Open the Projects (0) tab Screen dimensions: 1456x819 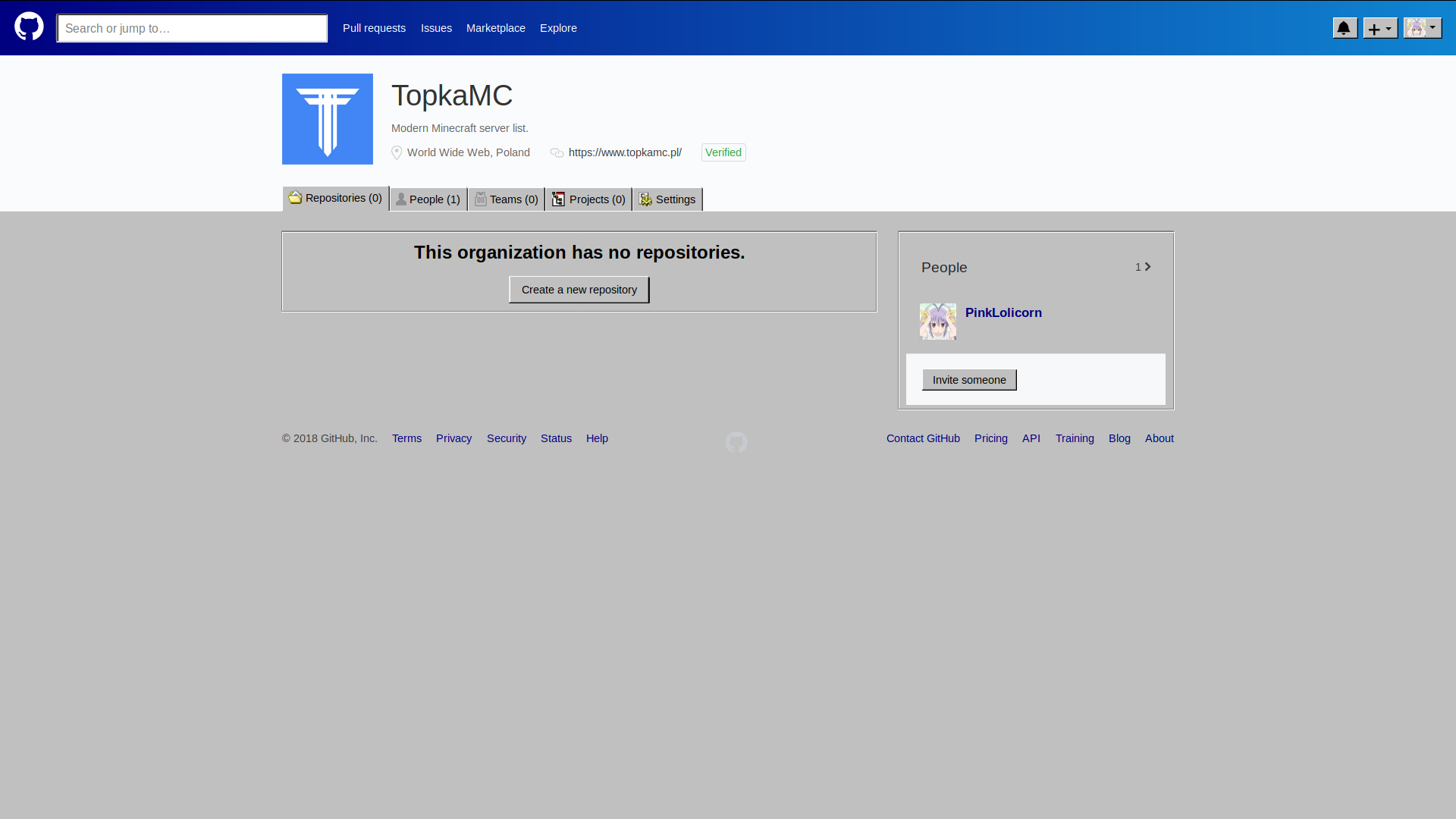[x=588, y=199]
